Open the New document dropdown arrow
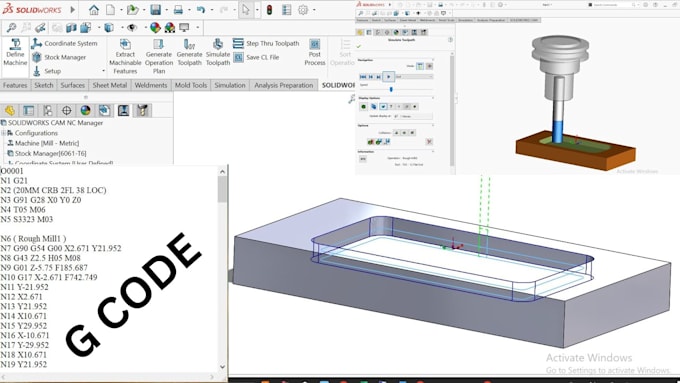This screenshot has width=680, height=383. [x=121, y=10]
